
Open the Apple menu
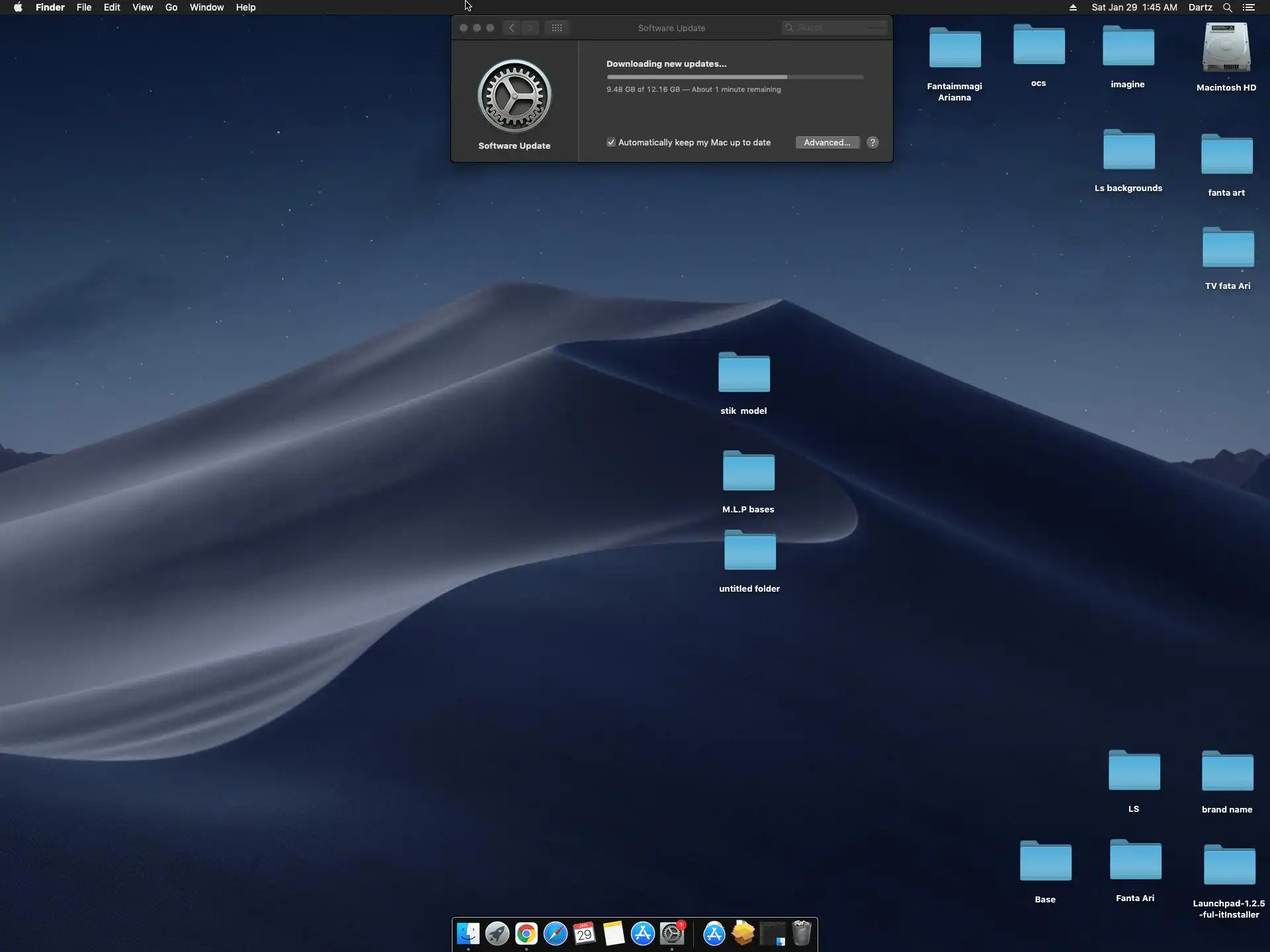18,7
